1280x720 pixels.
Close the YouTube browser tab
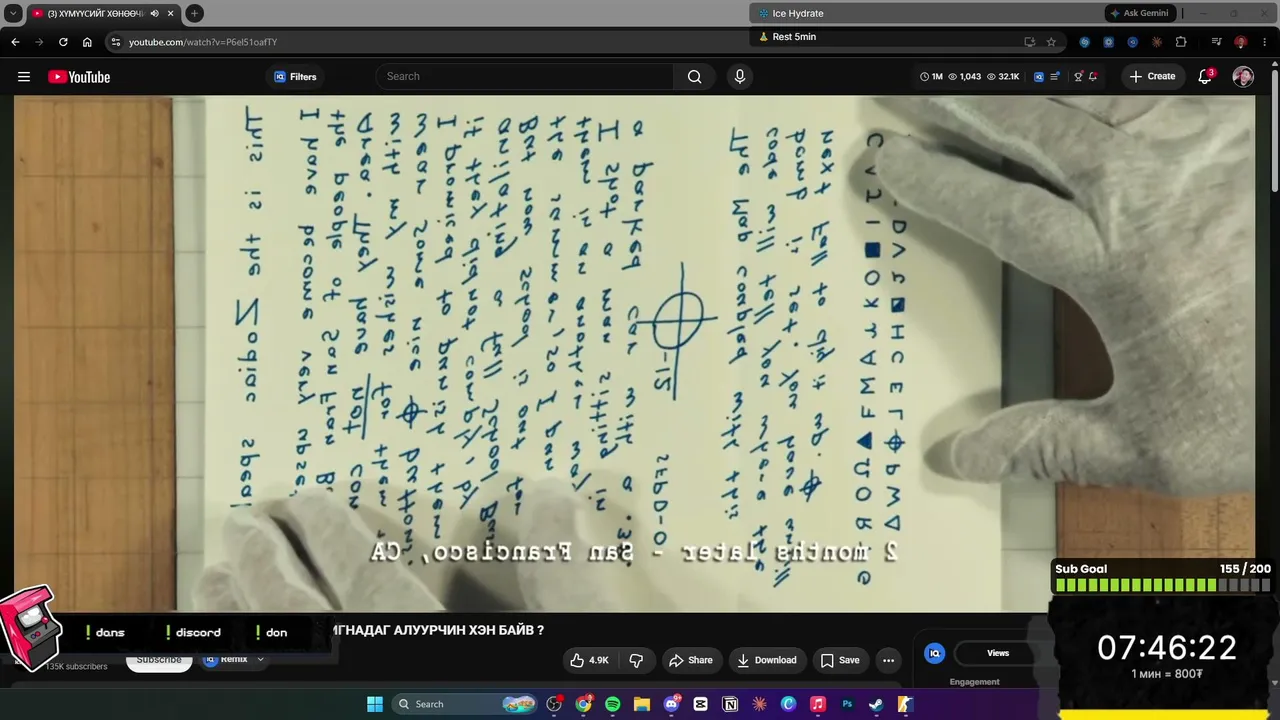point(171,13)
